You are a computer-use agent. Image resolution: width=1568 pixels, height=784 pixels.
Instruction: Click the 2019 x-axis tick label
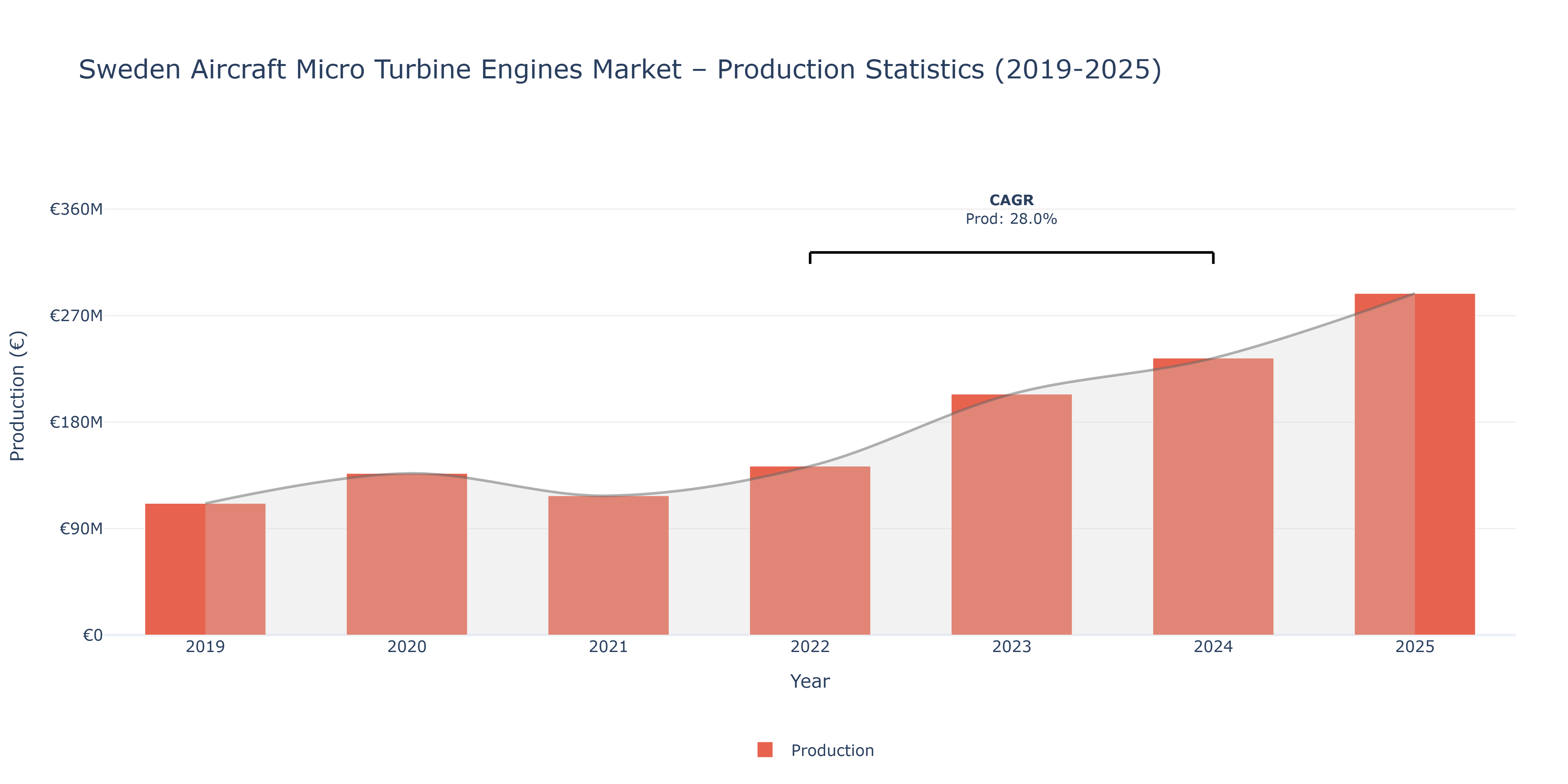coord(205,646)
